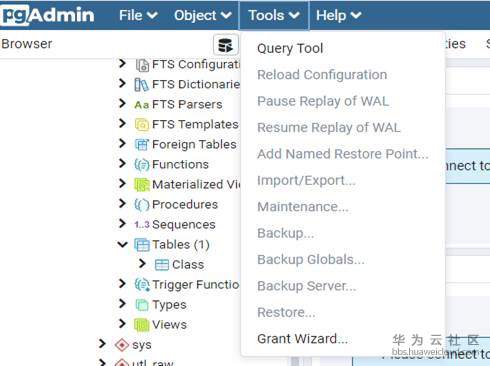
Task: Select the Class table label
Action: point(188,264)
